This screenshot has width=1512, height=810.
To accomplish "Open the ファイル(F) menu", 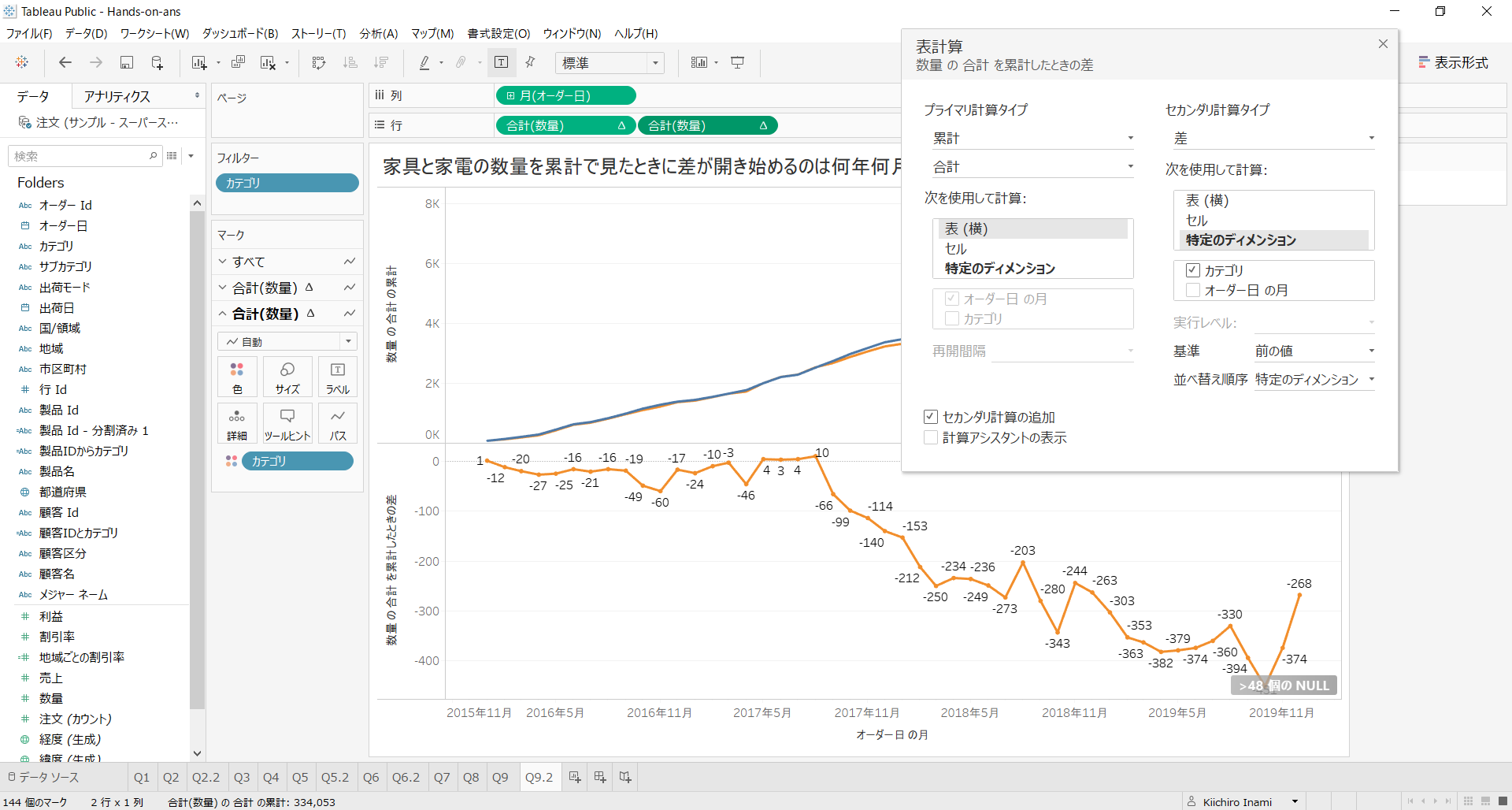I will [x=29, y=33].
